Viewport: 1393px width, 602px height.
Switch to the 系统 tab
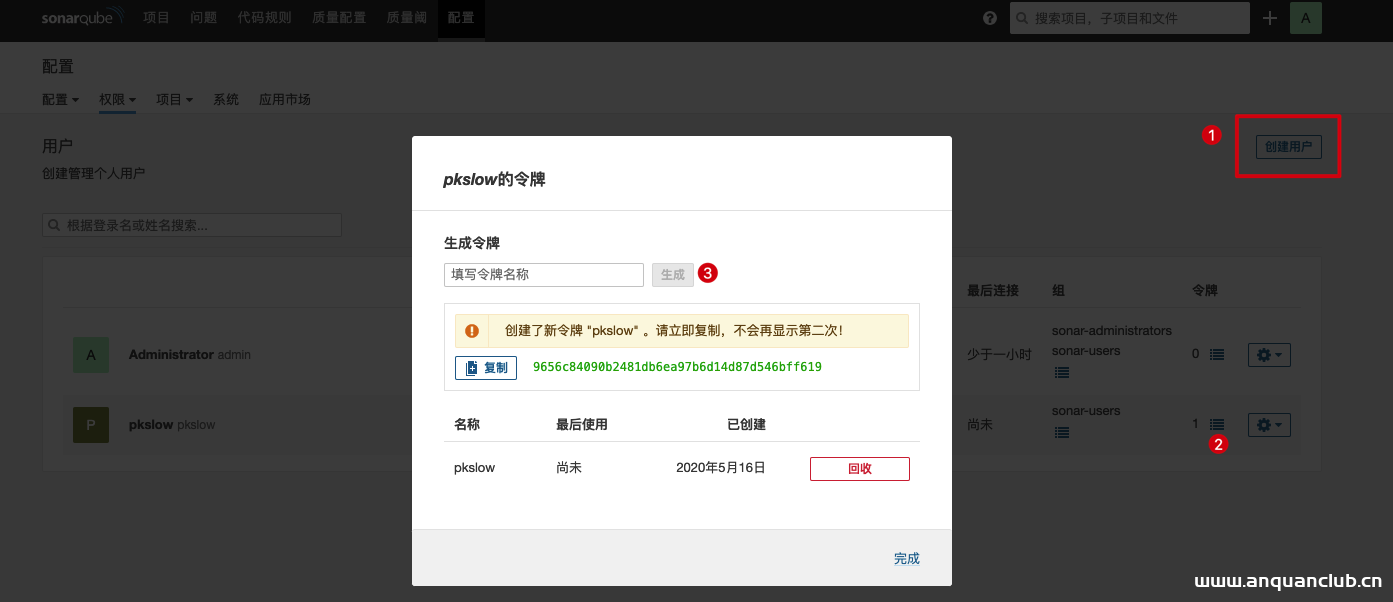coord(225,99)
